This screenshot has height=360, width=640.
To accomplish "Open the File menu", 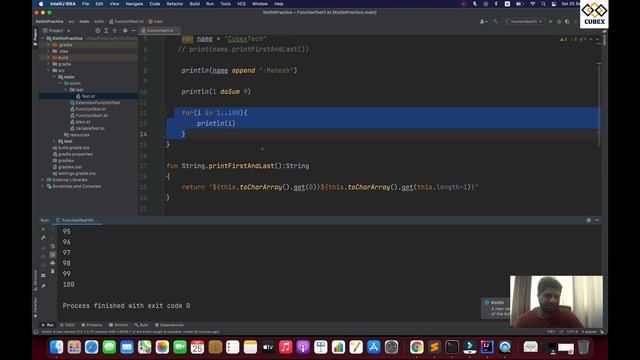I will click(x=85, y=4).
